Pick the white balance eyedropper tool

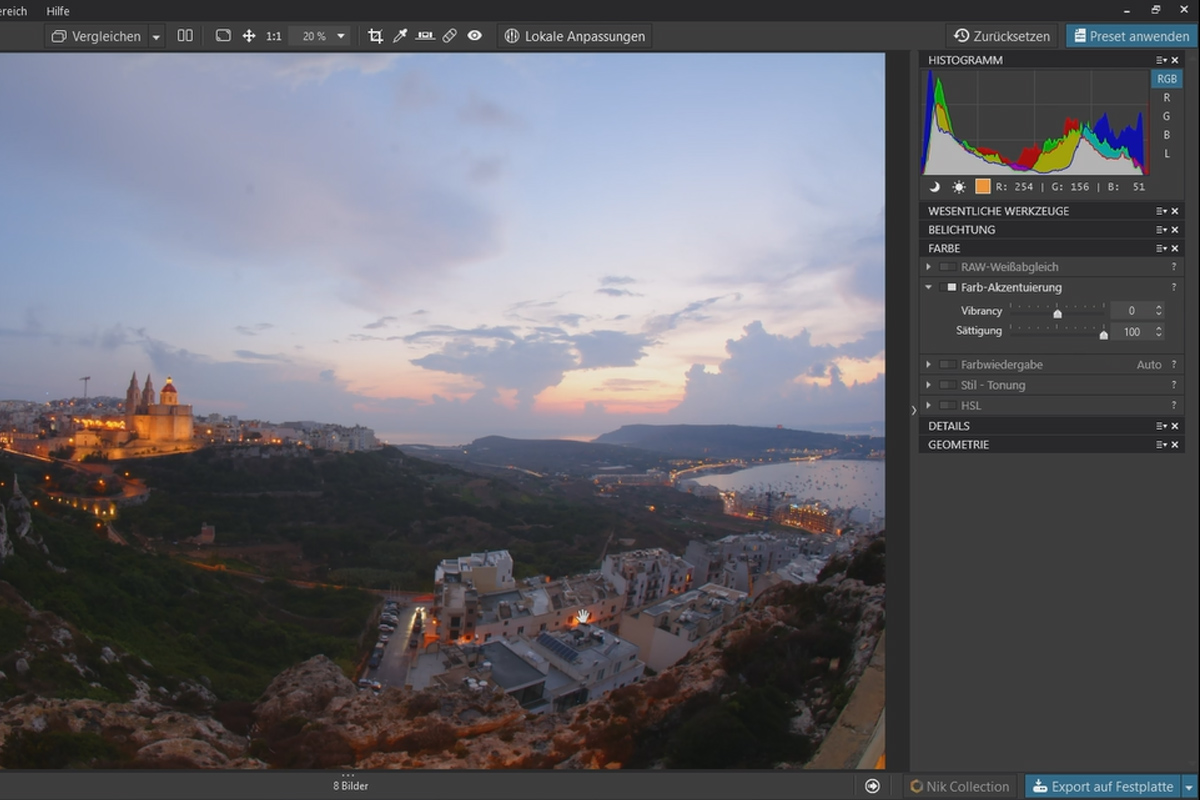pos(400,36)
